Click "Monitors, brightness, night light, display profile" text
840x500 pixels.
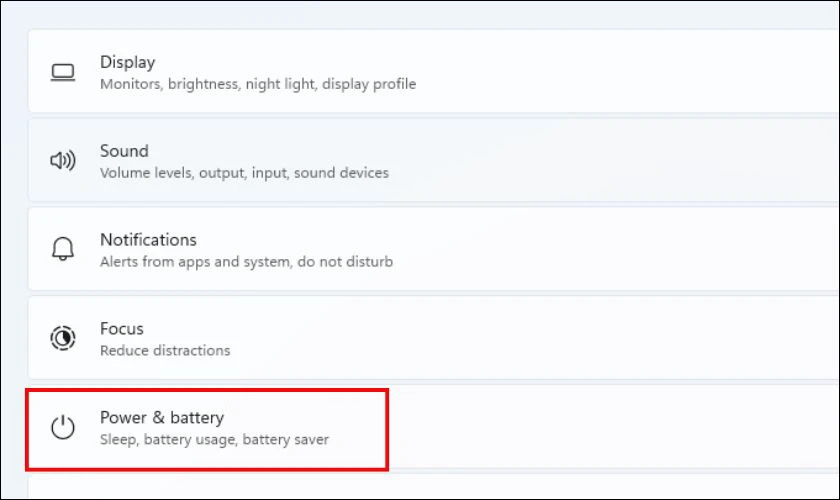point(258,84)
